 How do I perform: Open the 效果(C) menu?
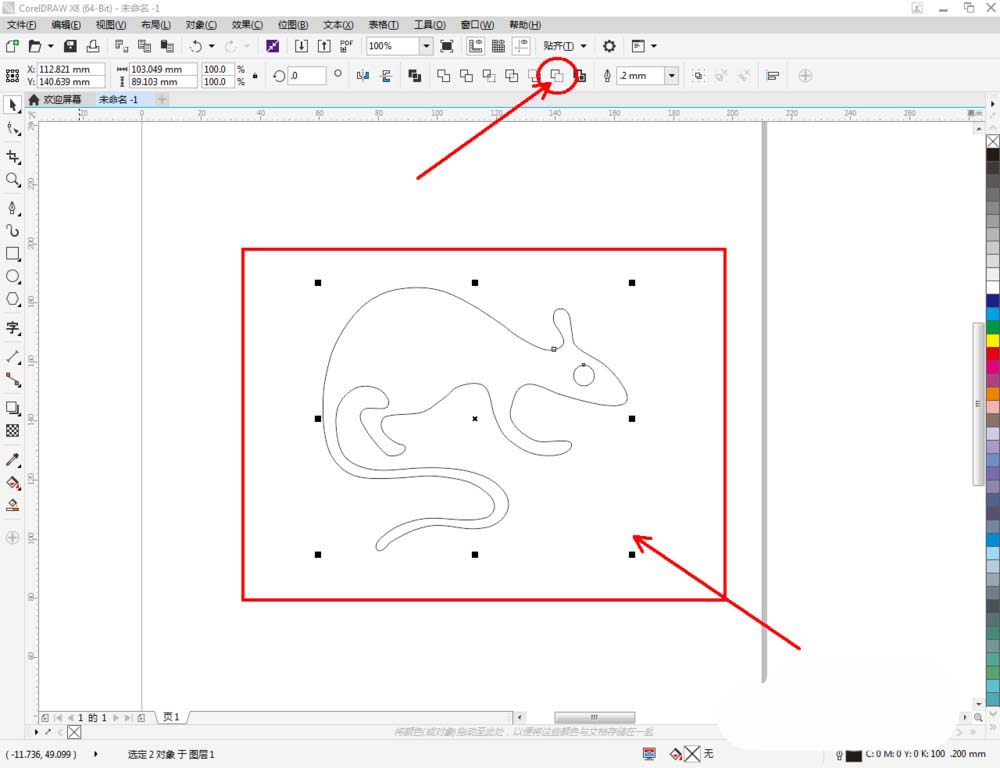click(x=247, y=25)
